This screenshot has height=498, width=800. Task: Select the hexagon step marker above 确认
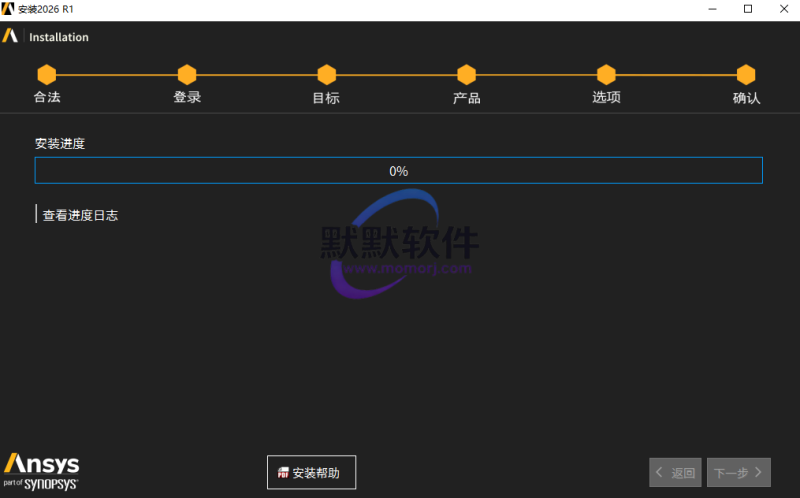(x=746, y=75)
